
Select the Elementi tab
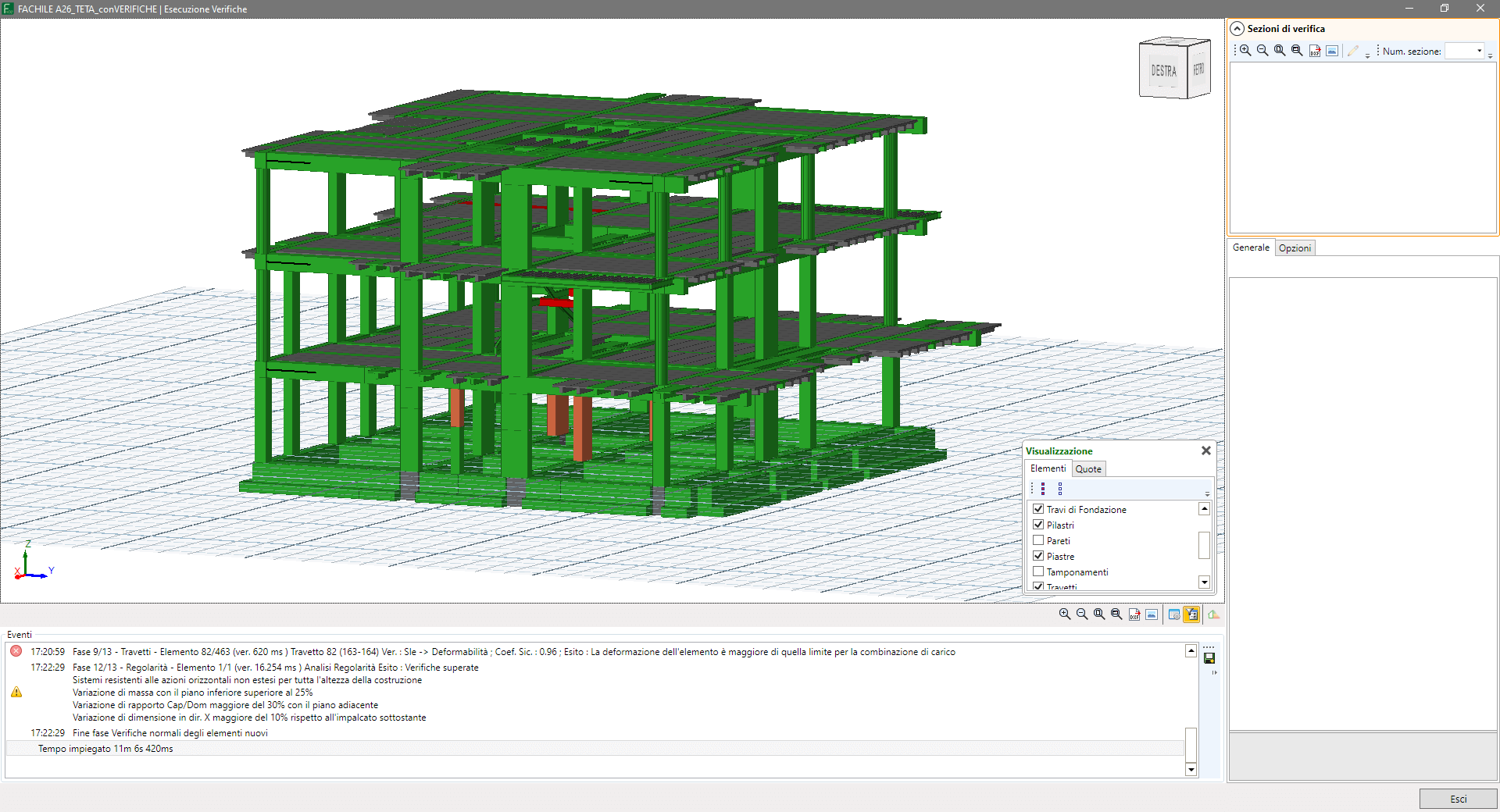click(x=1048, y=468)
